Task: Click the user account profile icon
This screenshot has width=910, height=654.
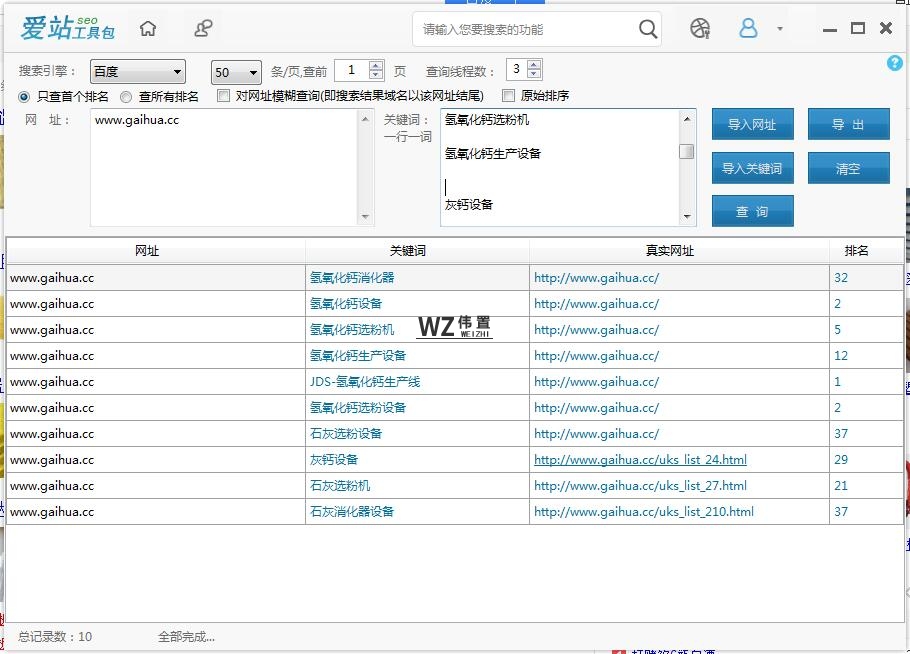Action: pyautogui.click(x=748, y=29)
